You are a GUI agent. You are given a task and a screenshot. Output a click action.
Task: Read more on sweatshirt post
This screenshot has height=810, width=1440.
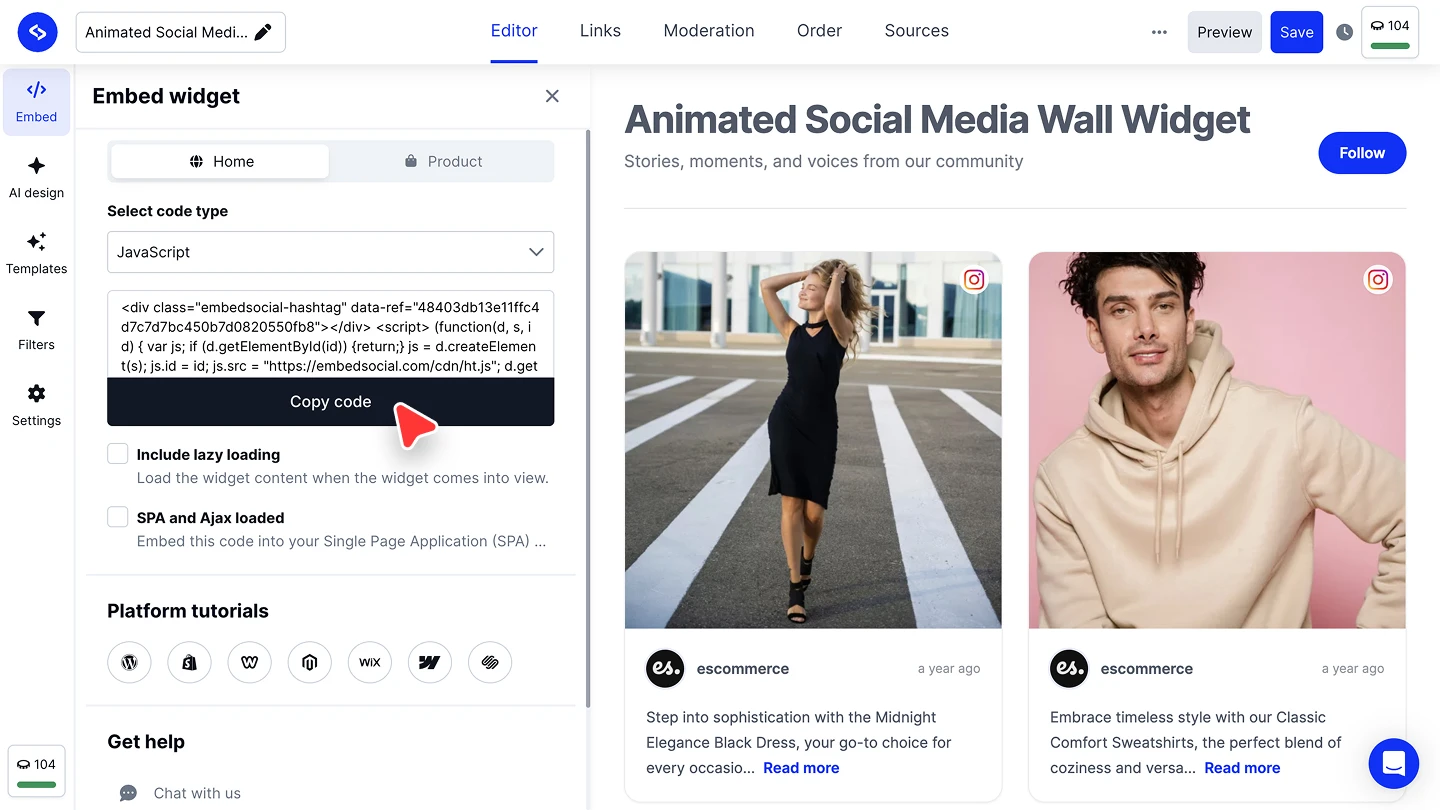click(1242, 768)
